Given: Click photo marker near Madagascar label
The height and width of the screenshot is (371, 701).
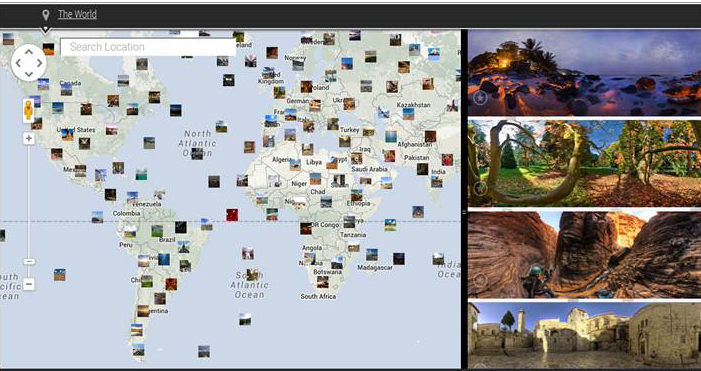Looking at the screenshot, I should (372, 255).
